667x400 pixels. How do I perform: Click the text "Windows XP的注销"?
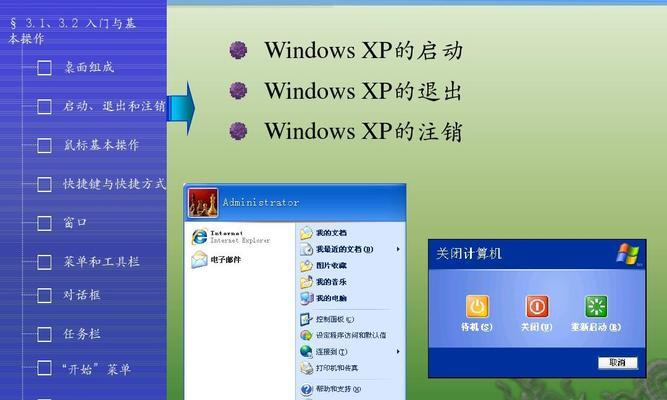click(x=363, y=131)
